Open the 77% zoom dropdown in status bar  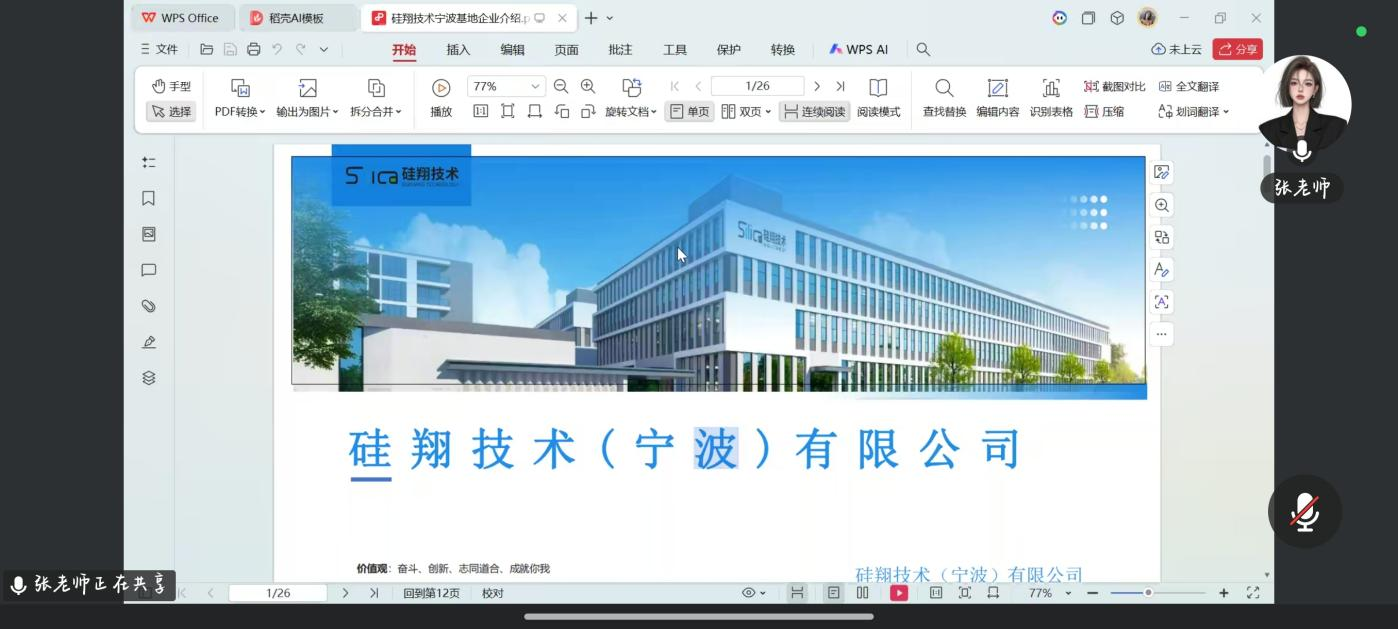(1050, 593)
